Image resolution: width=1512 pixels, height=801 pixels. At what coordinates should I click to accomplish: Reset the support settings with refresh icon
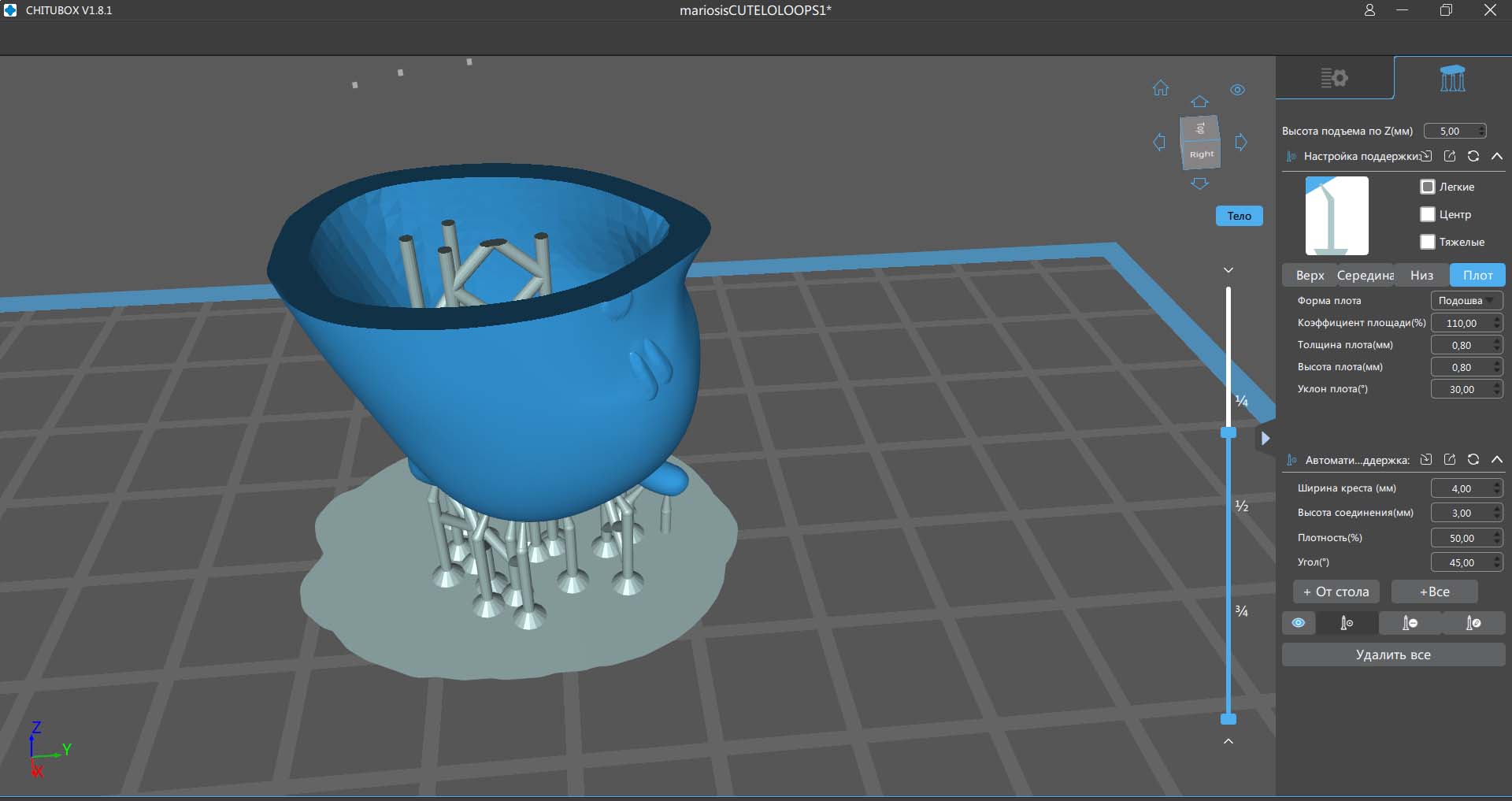point(1473,156)
